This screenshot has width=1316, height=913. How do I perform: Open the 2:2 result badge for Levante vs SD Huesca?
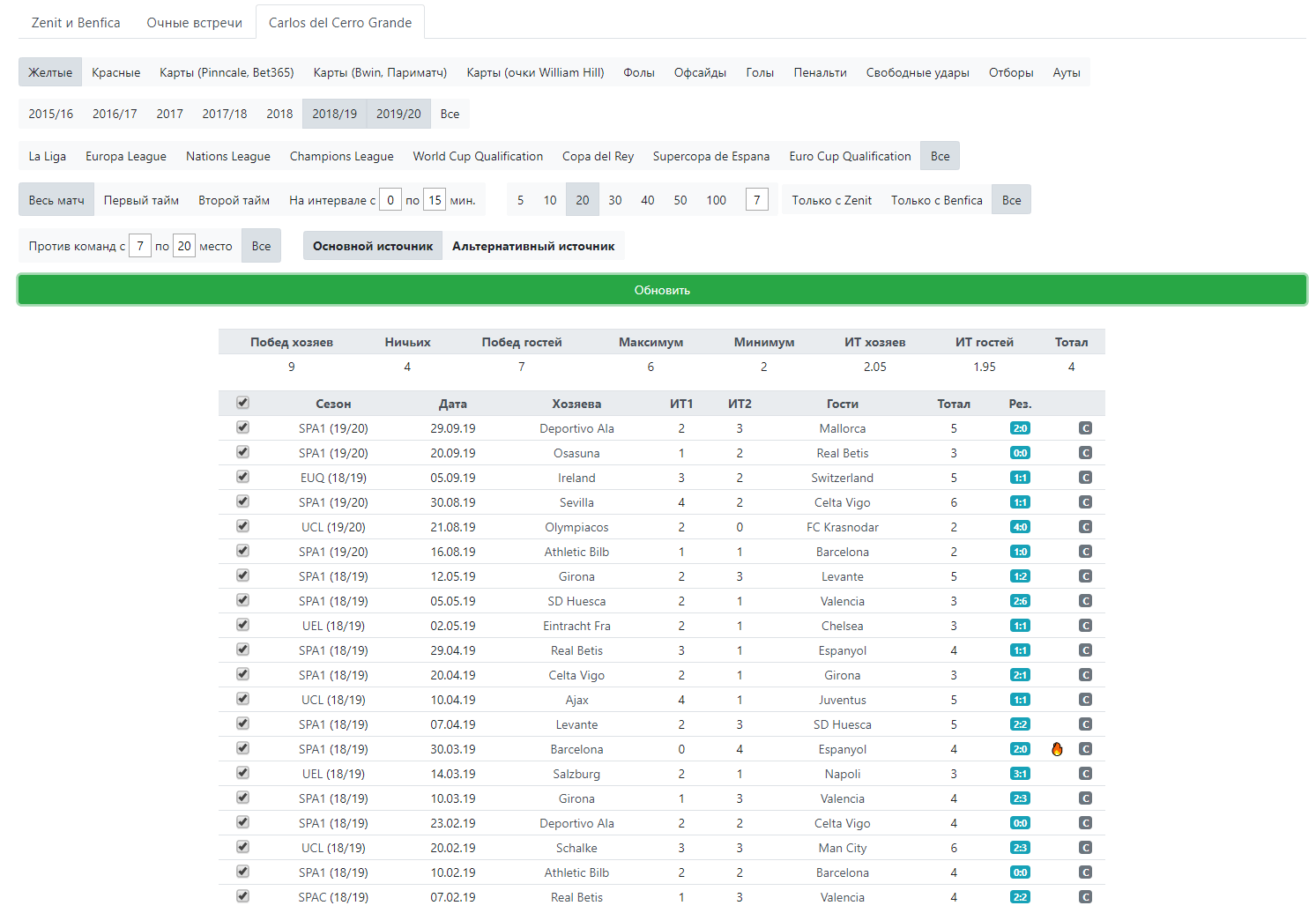[1020, 724]
